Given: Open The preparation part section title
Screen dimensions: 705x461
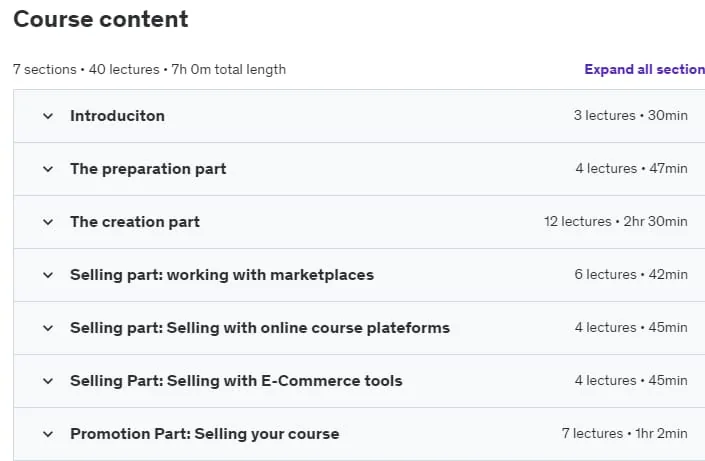Looking at the screenshot, I should (x=148, y=169).
